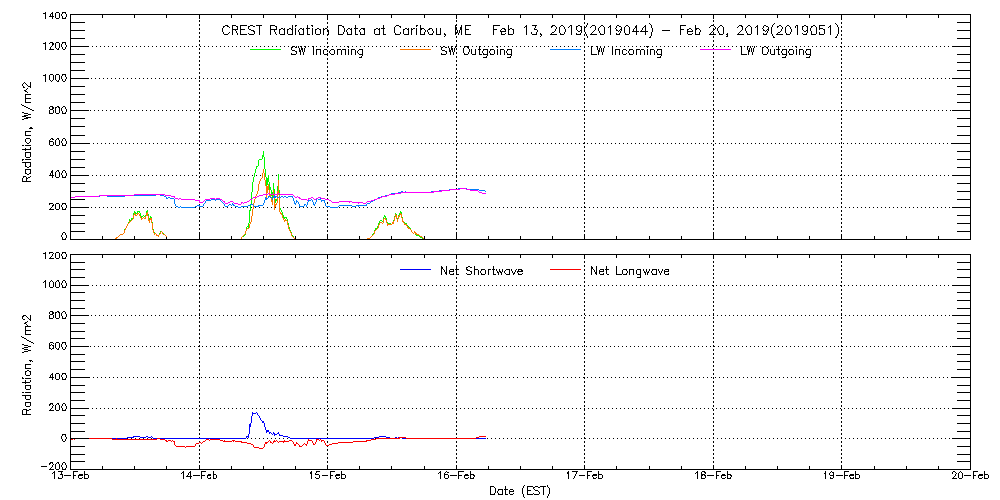1000x500 pixels.
Task: Click the top chart Radiation W/m^2 axis title
Action: tap(28, 128)
